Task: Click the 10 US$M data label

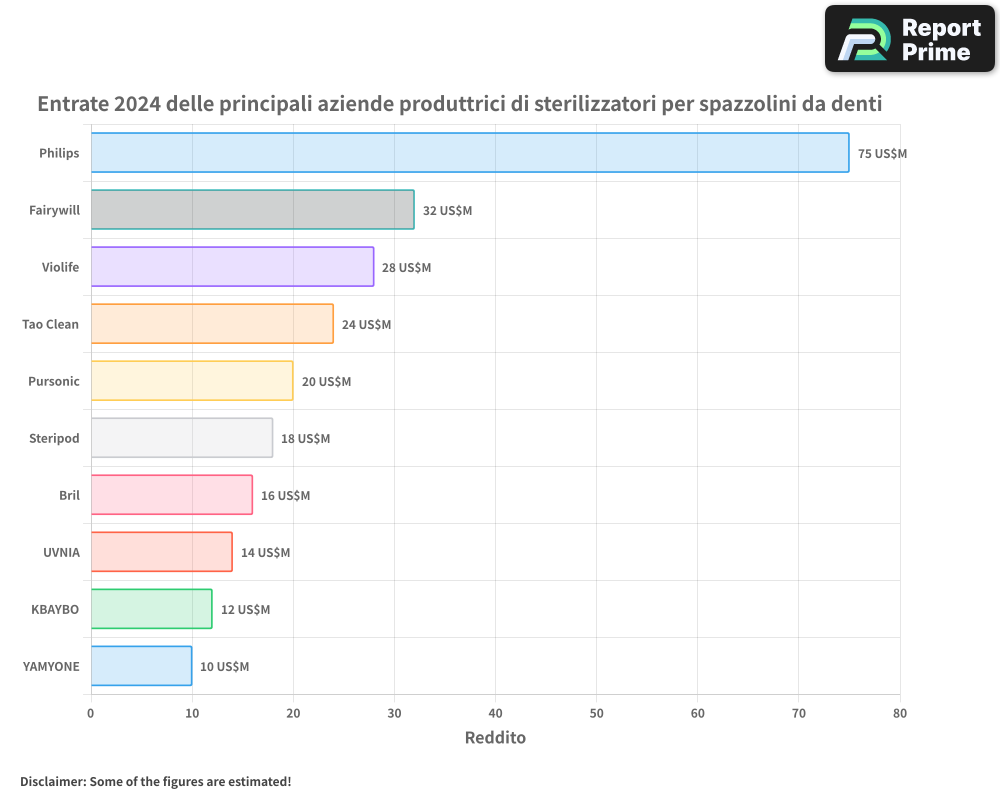Action: pos(224,667)
